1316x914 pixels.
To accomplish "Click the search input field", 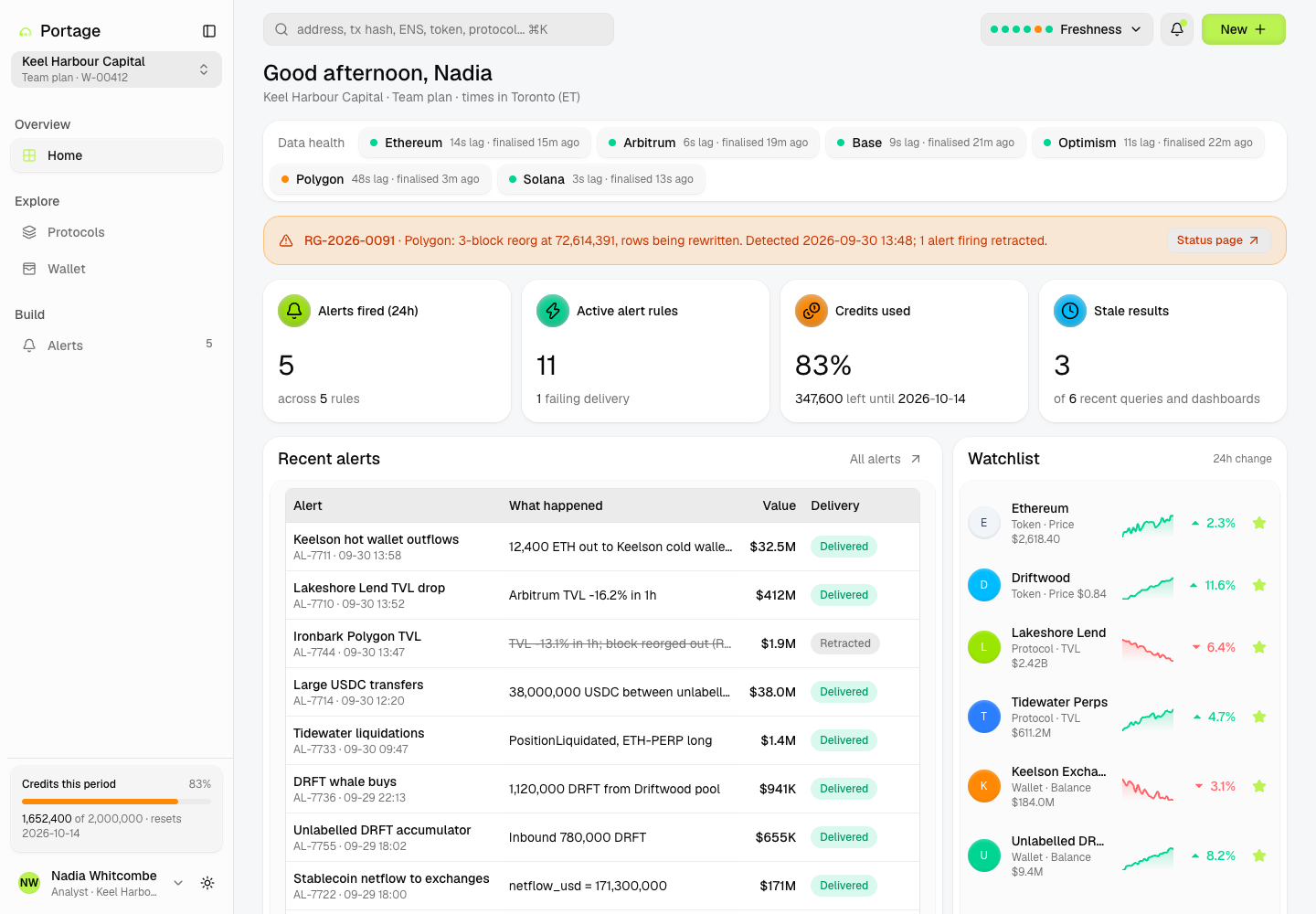I will [439, 29].
